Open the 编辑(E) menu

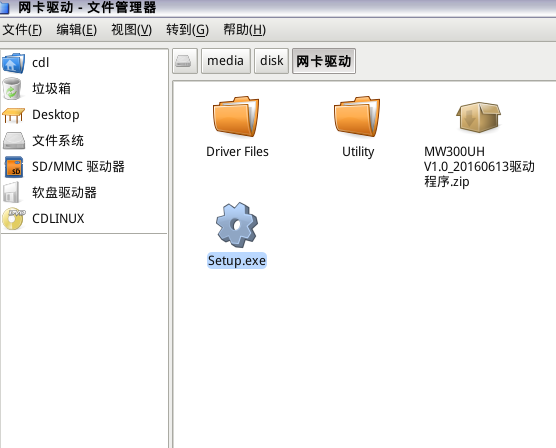[x=77, y=30]
